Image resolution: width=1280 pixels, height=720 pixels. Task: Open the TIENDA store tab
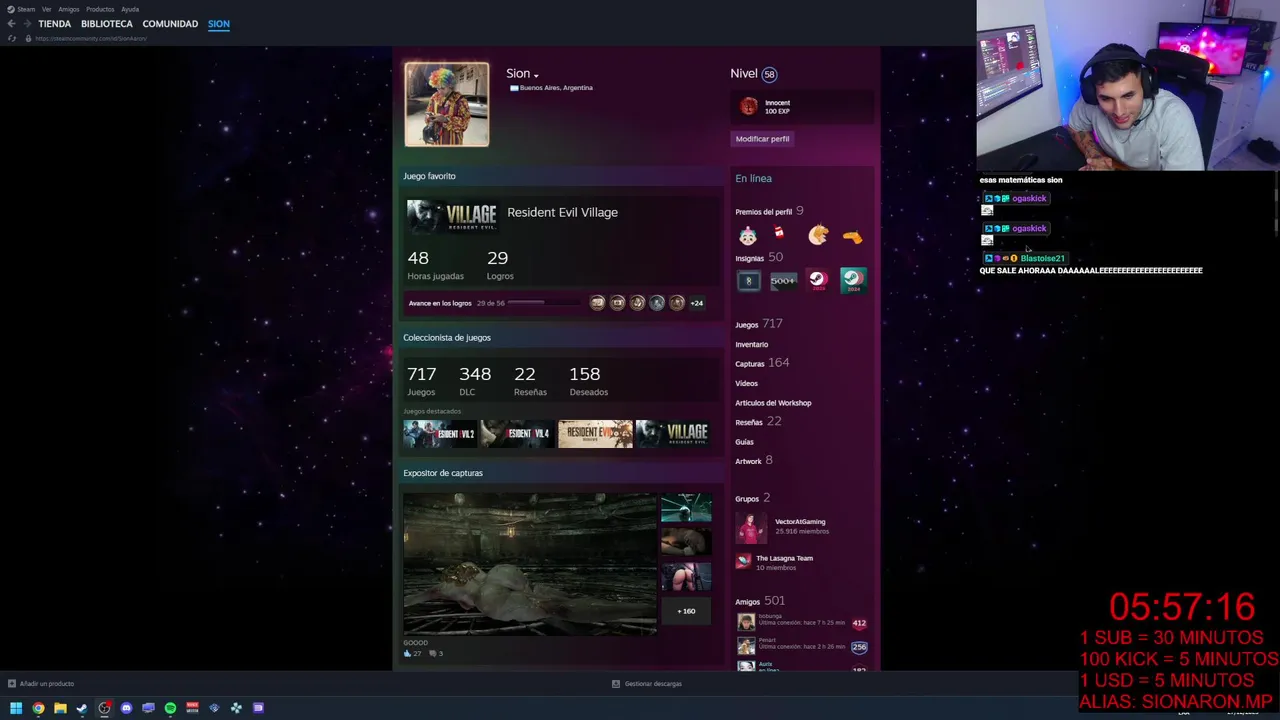54,24
